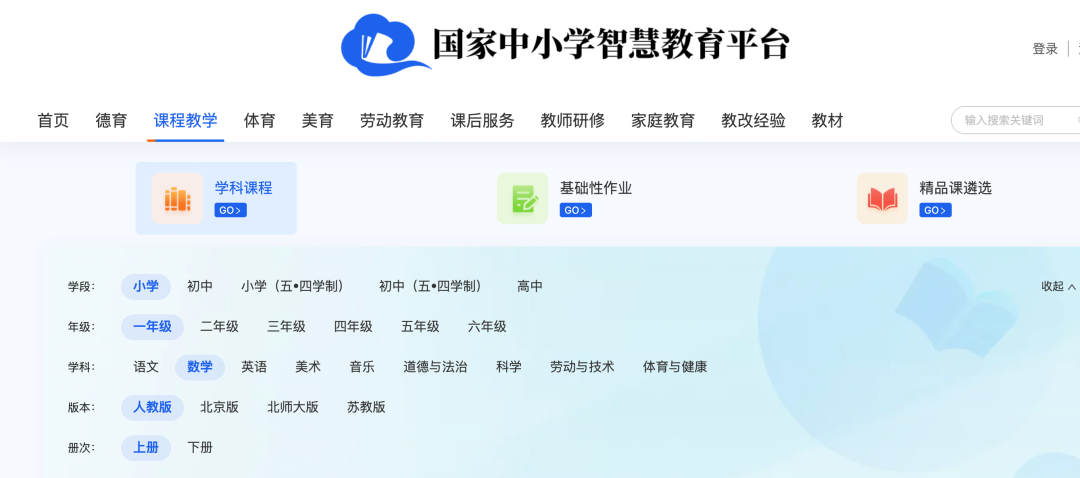Go to 首页 in navigation bar
The height and width of the screenshot is (478, 1080).
pos(53,121)
